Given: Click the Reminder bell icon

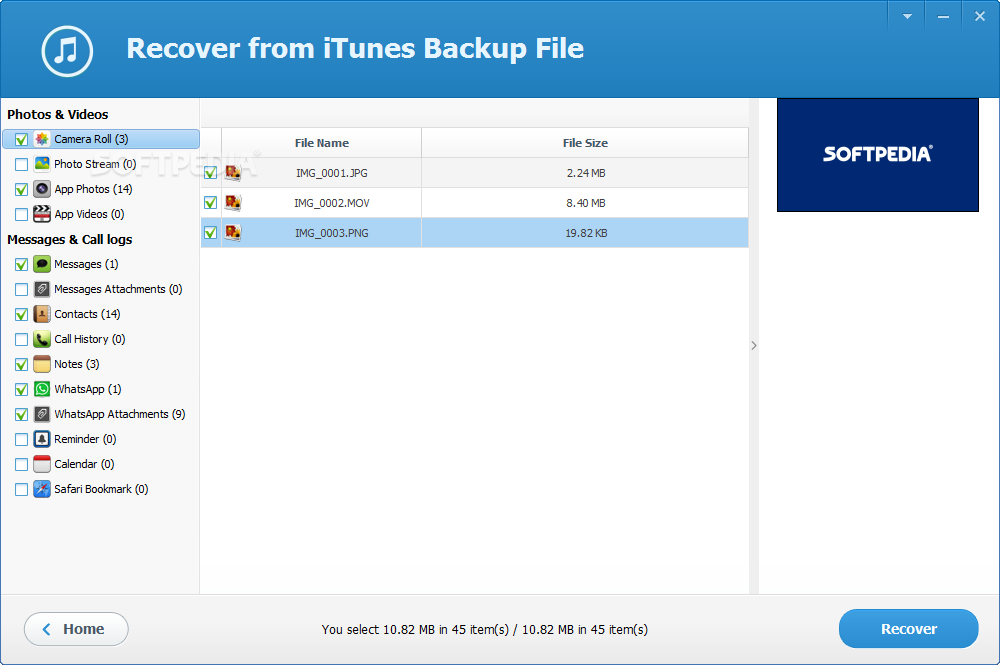Looking at the screenshot, I should coord(42,439).
